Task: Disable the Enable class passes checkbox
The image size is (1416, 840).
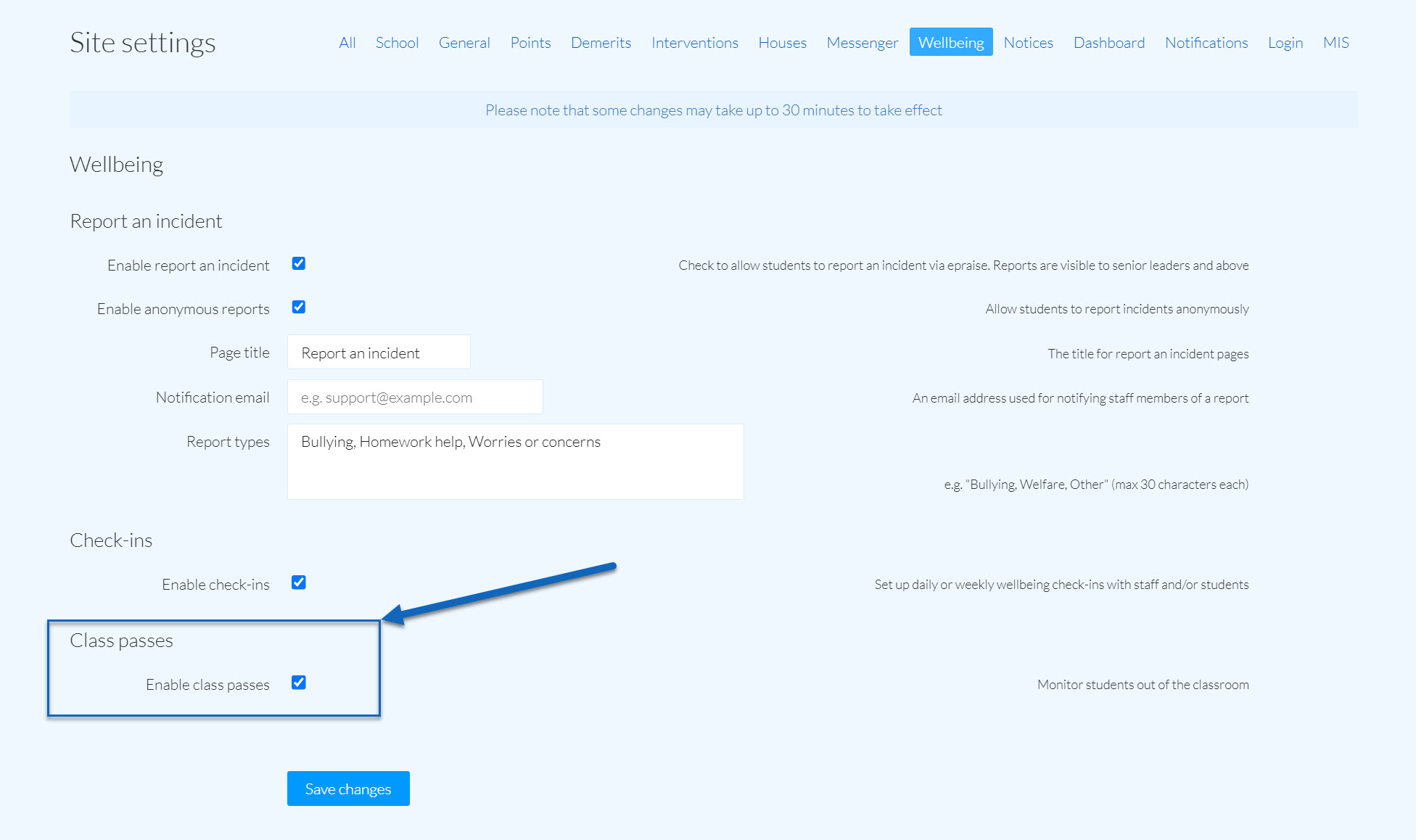Action: (x=298, y=683)
